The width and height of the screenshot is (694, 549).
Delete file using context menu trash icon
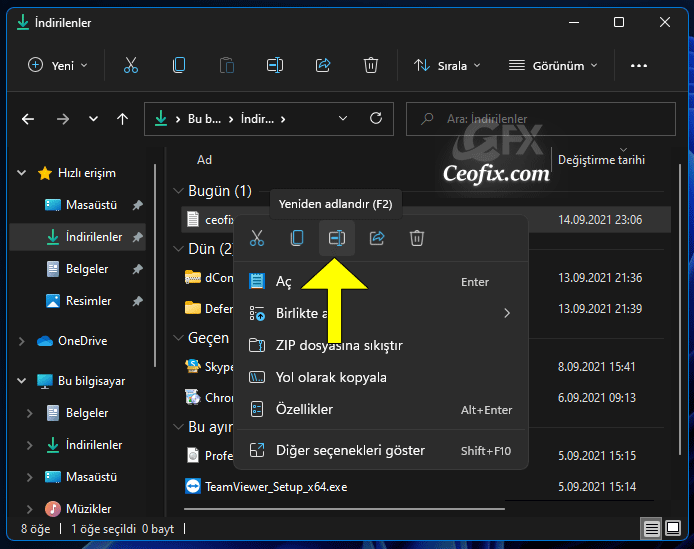coord(417,238)
